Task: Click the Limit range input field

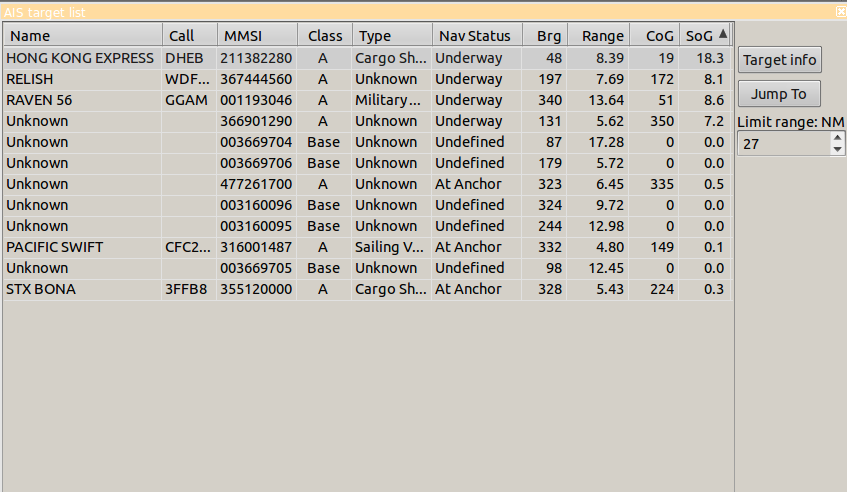Action: [784, 144]
